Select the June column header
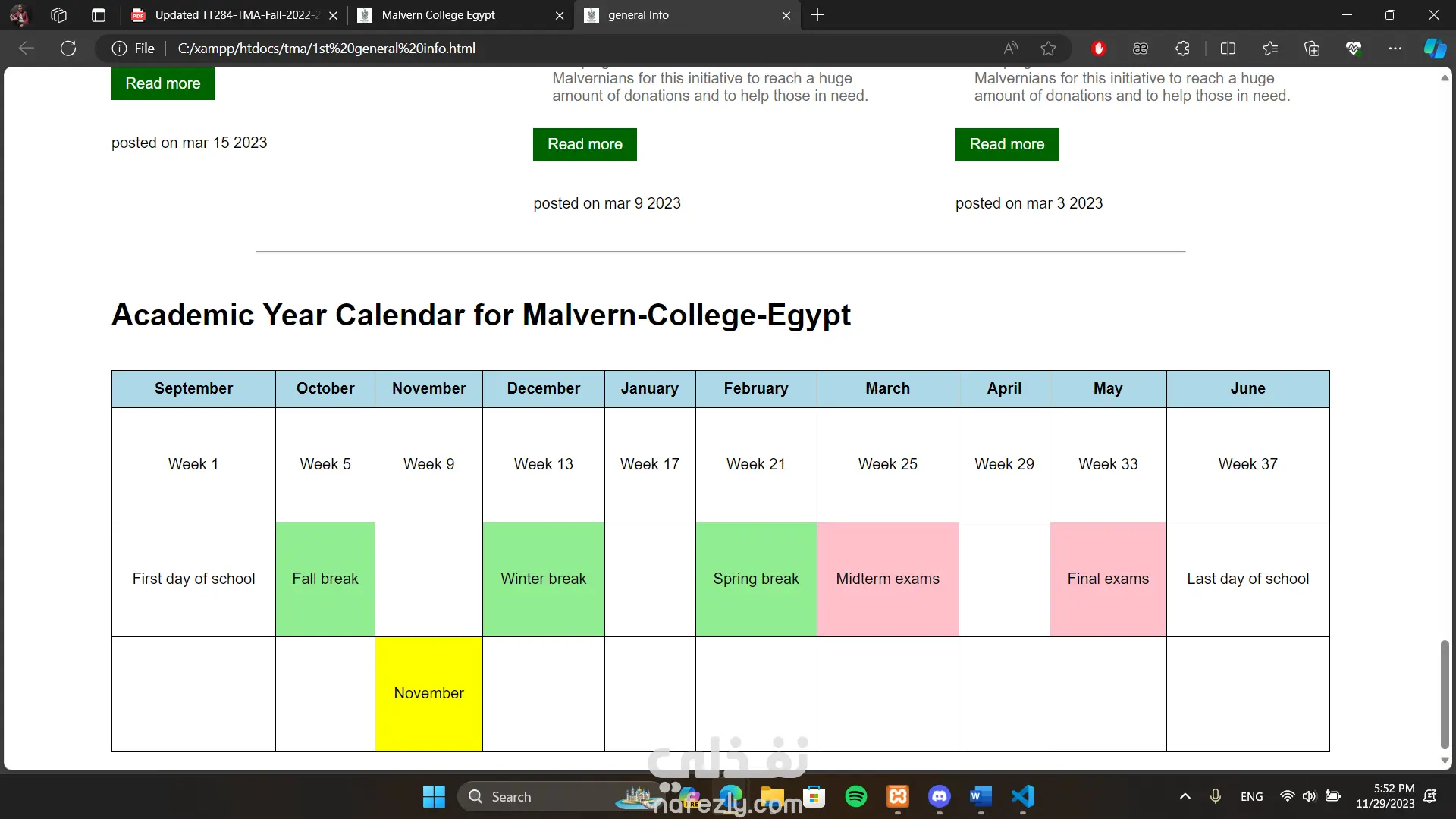 [1248, 389]
